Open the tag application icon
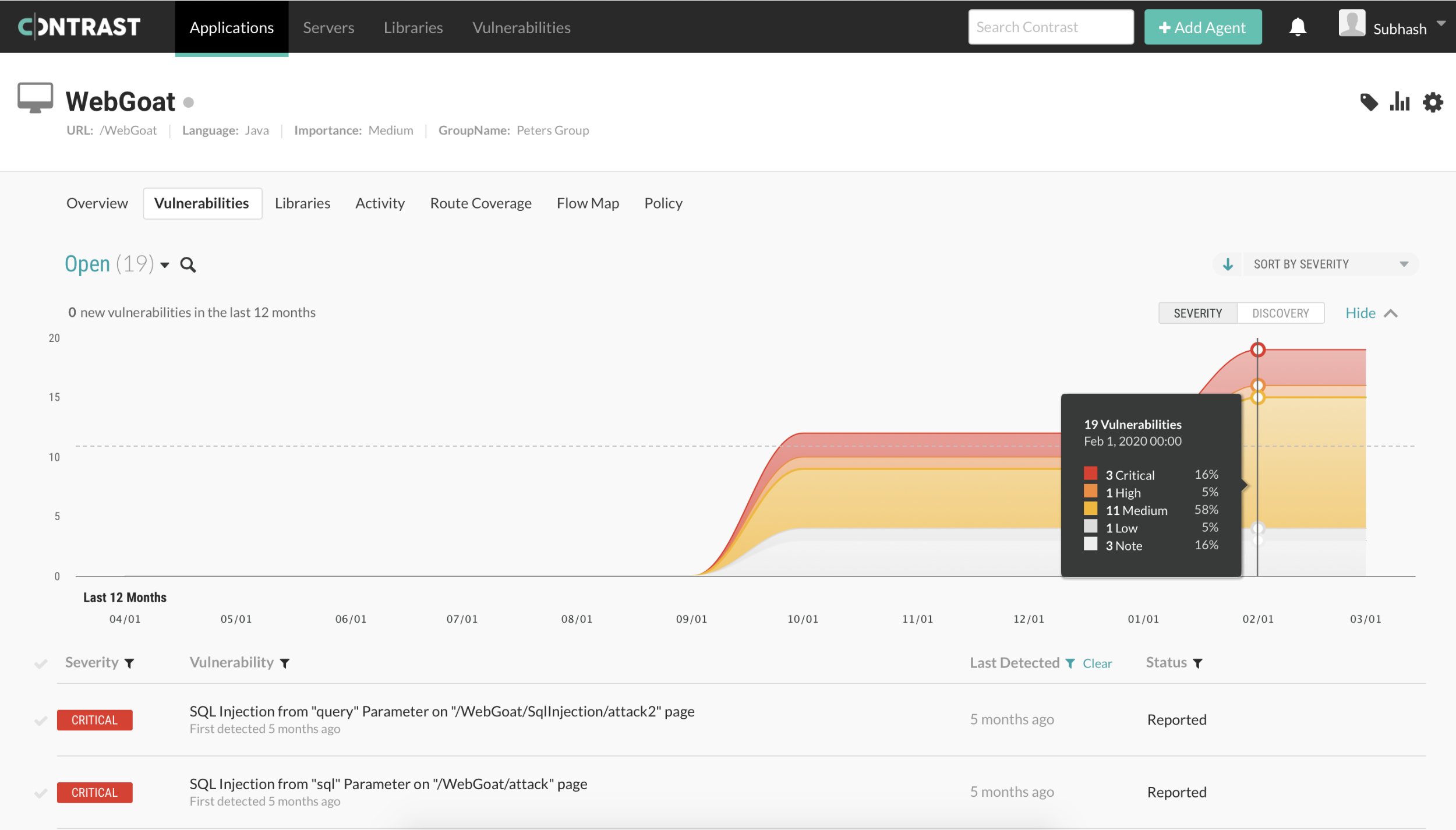1456x830 pixels. coord(1369,103)
